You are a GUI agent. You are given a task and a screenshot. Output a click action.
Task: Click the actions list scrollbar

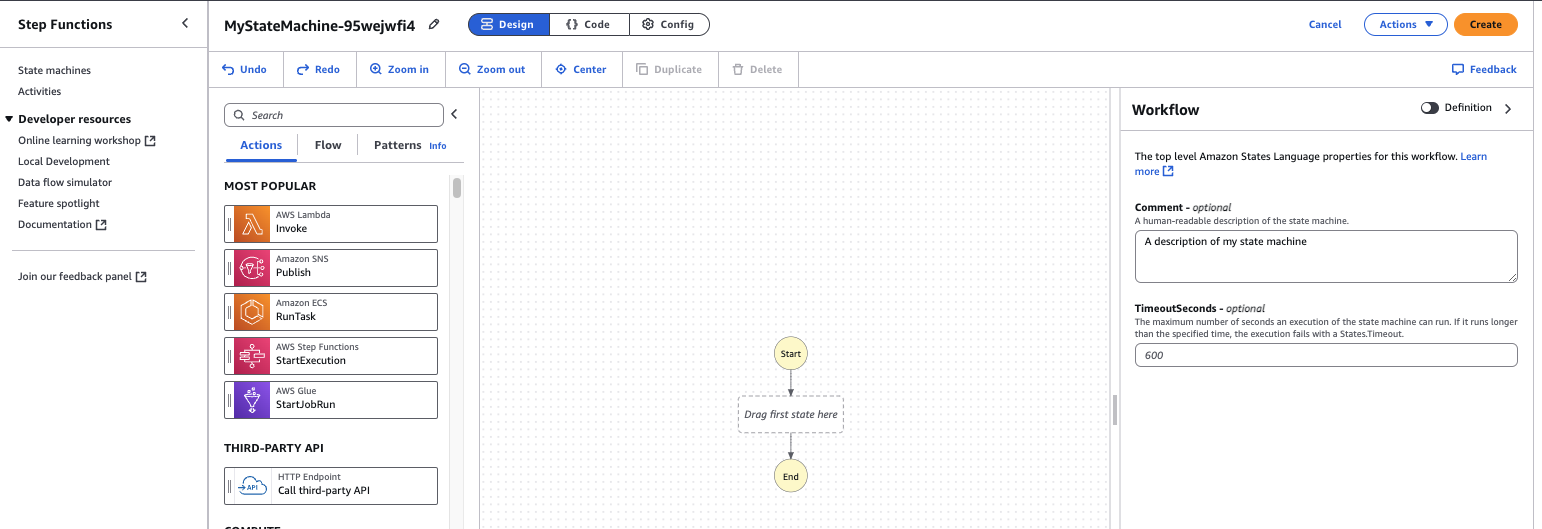coord(457,188)
